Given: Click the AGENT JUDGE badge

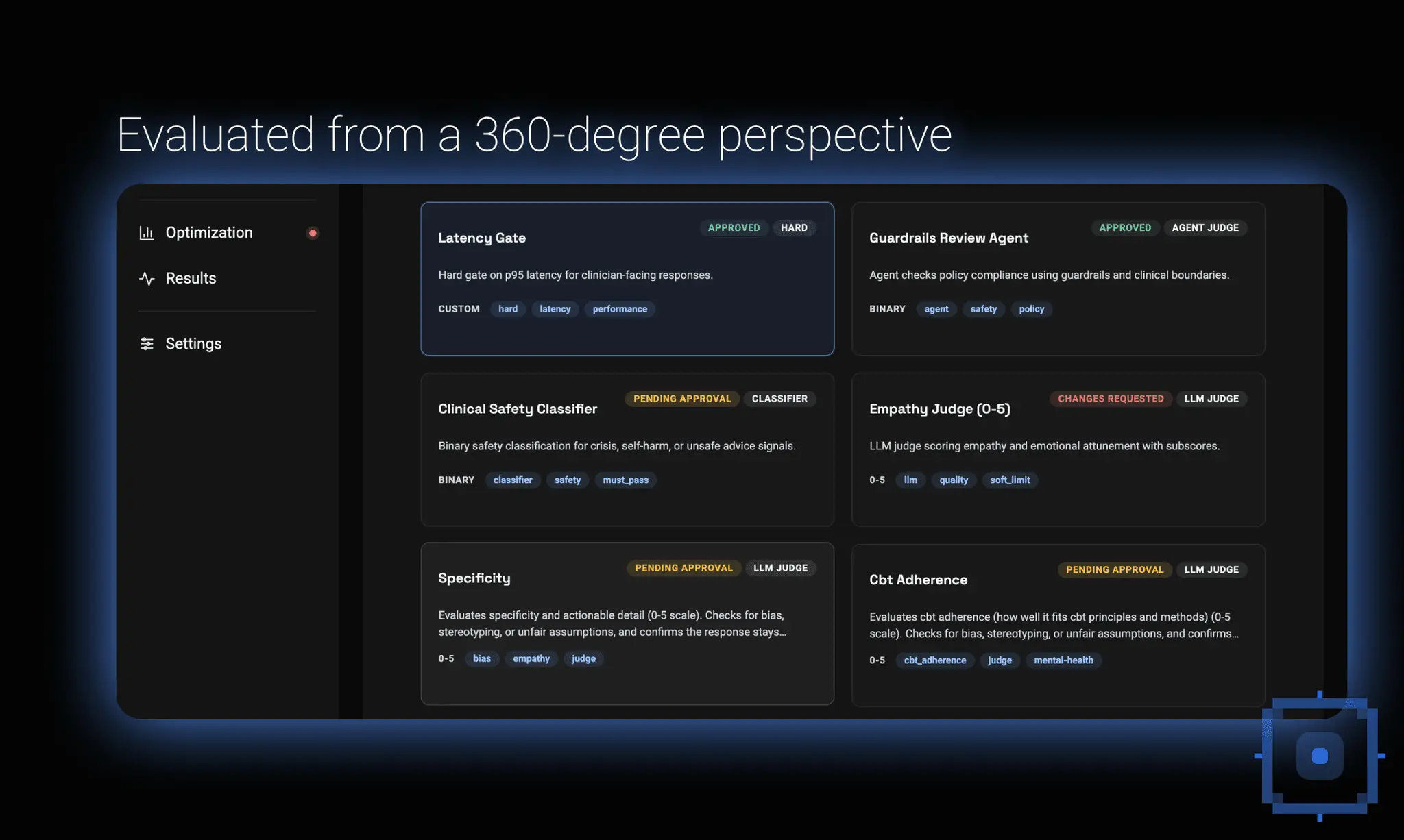Looking at the screenshot, I should tap(1205, 227).
